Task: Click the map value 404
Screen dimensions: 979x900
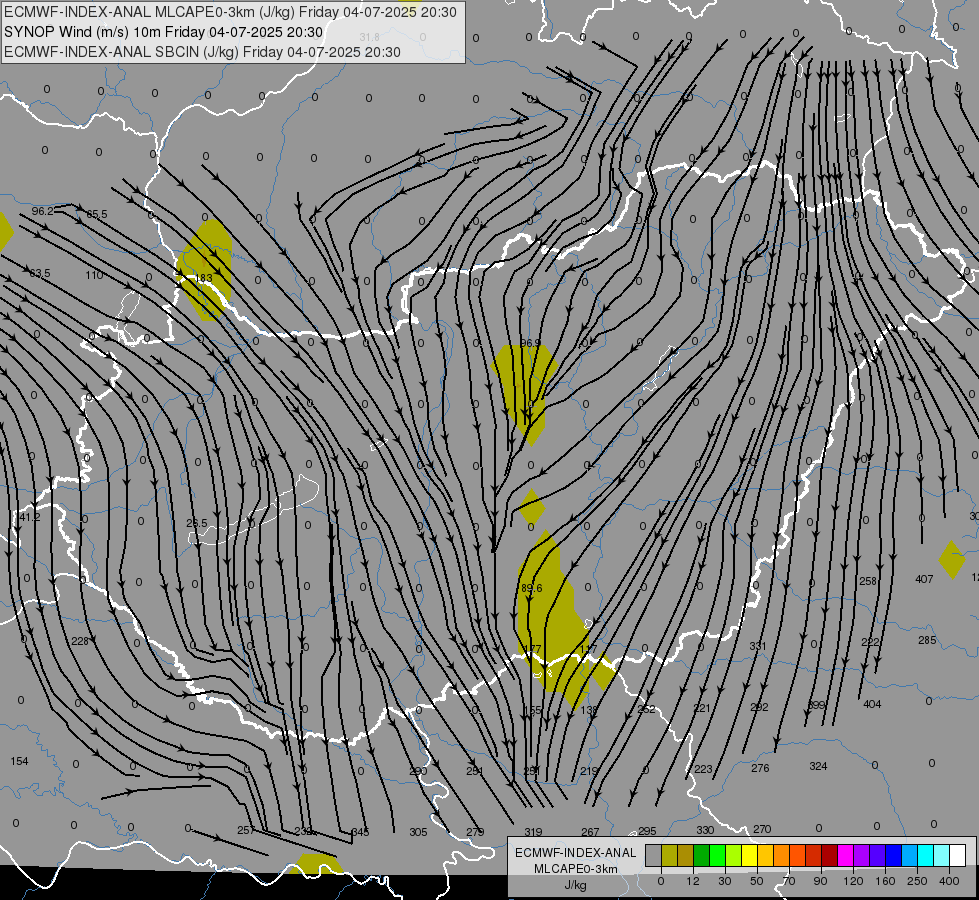Action: pyautogui.click(x=872, y=705)
